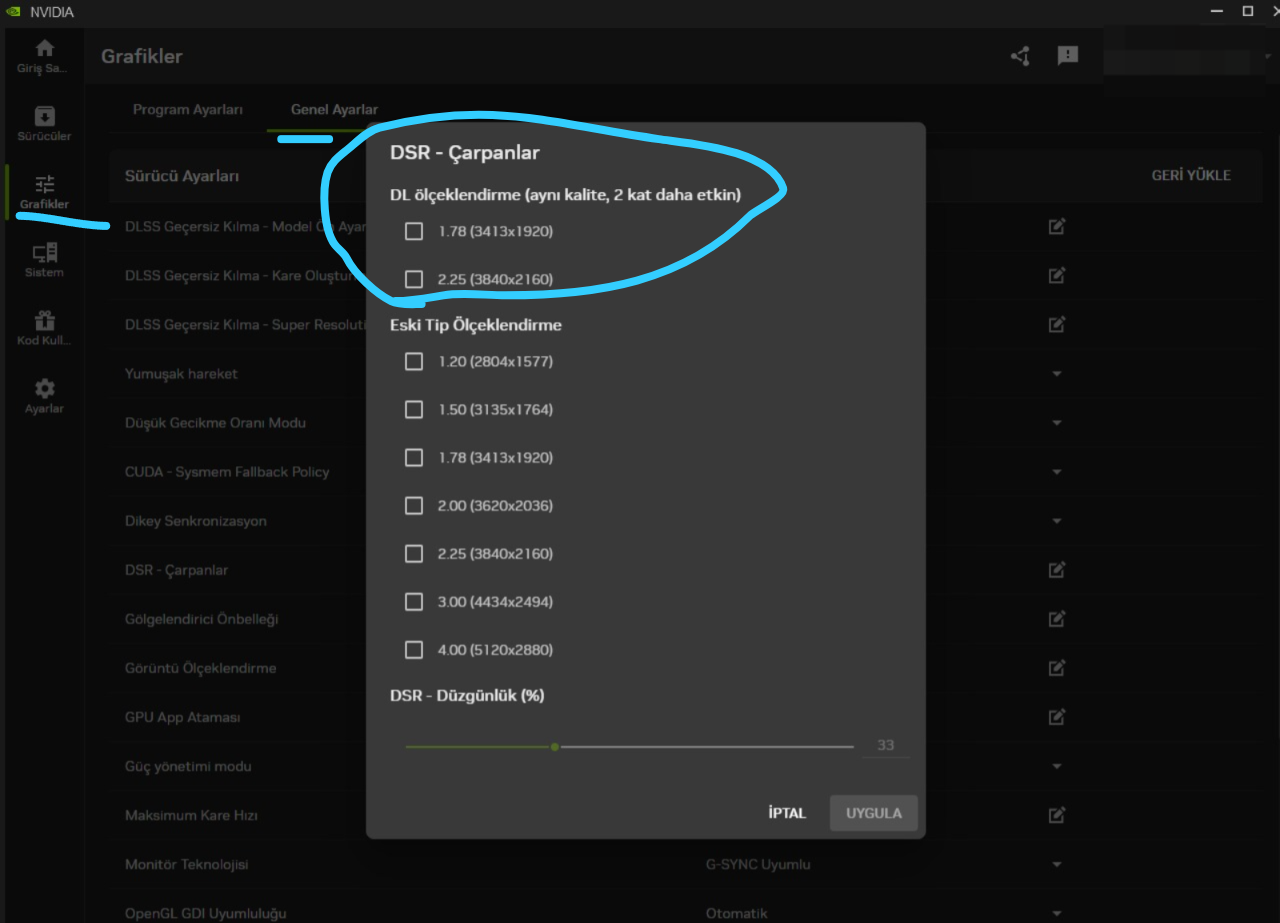Minimize the NVIDIA window
This screenshot has height=923, width=1280.
[x=1218, y=11]
